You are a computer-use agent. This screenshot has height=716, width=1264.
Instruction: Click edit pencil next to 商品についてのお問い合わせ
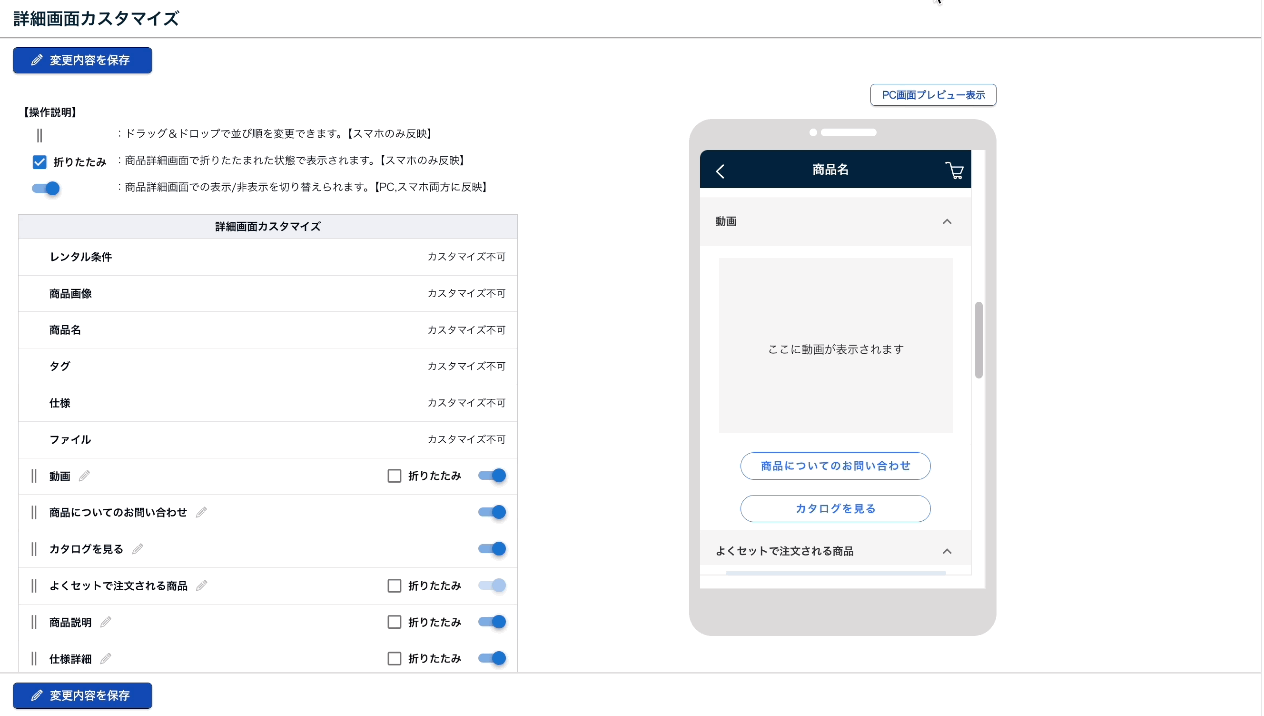point(201,512)
